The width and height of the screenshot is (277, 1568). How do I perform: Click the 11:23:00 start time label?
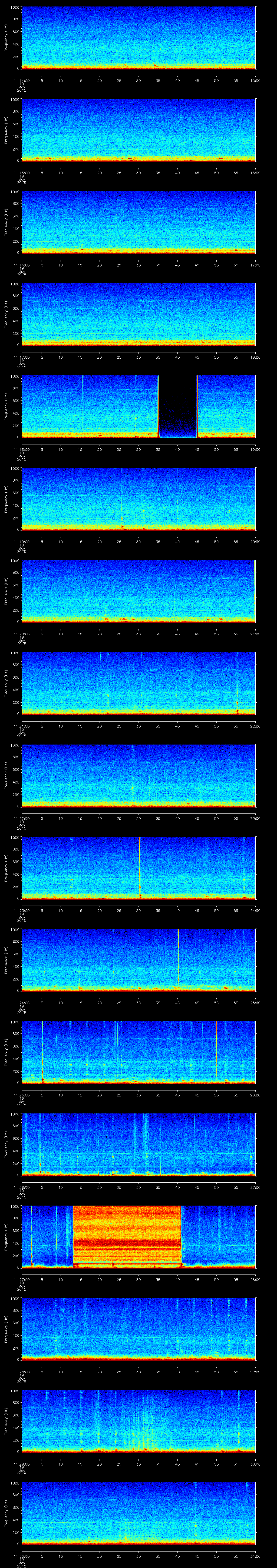(21, 910)
